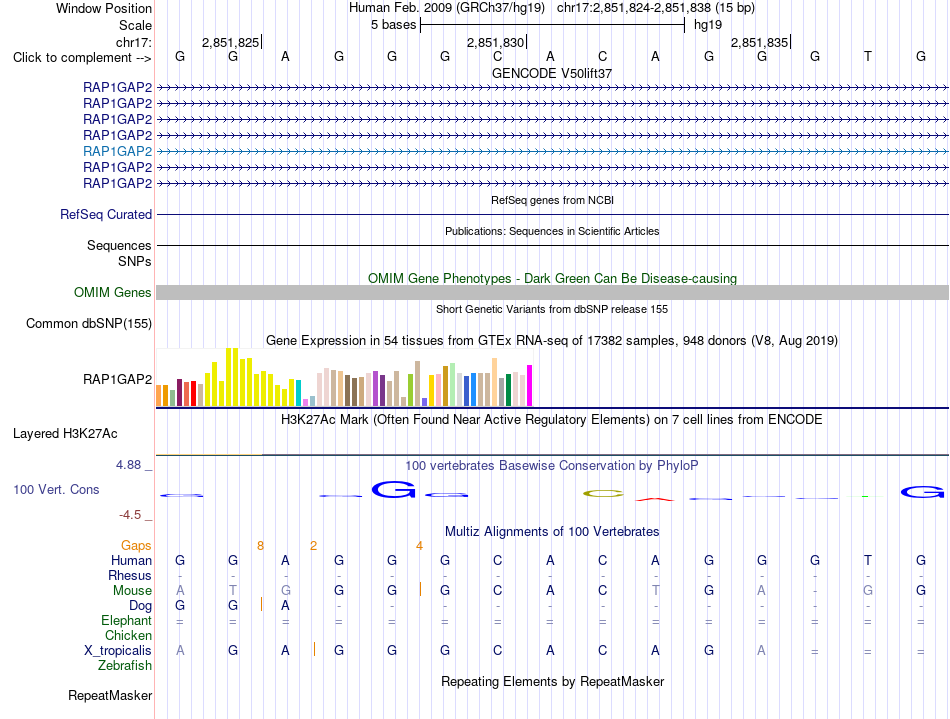Click the Sequences track label
950x719 pixels.
click(119, 245)
